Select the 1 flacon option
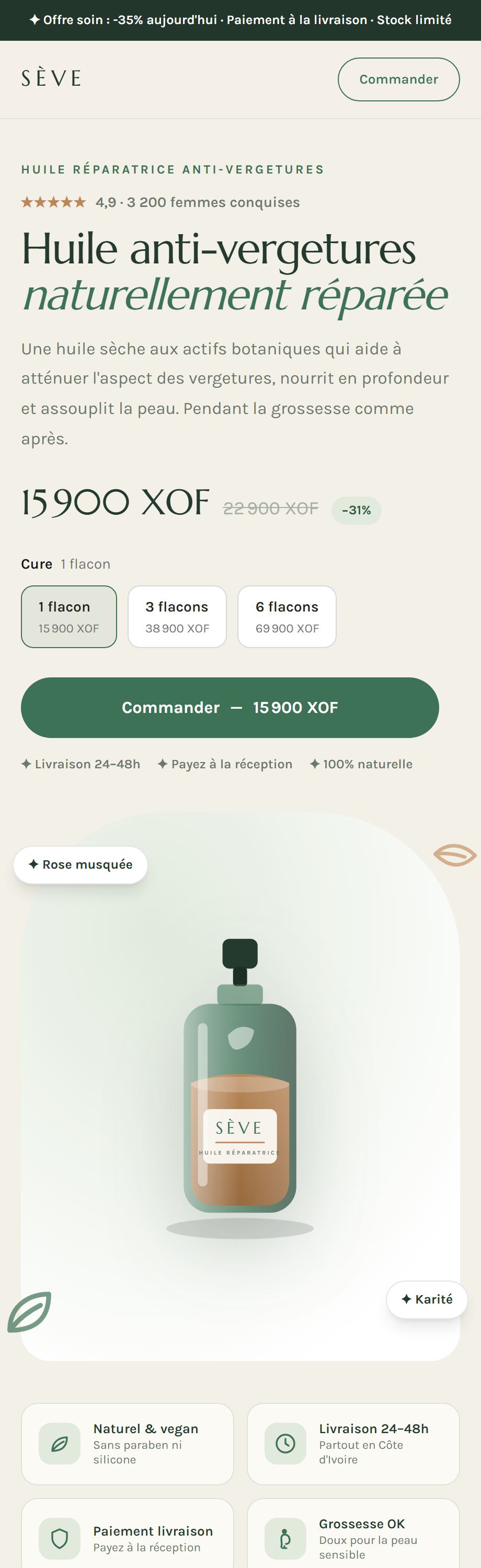Viewport: 481px width, 1568px height. [69, 617]
